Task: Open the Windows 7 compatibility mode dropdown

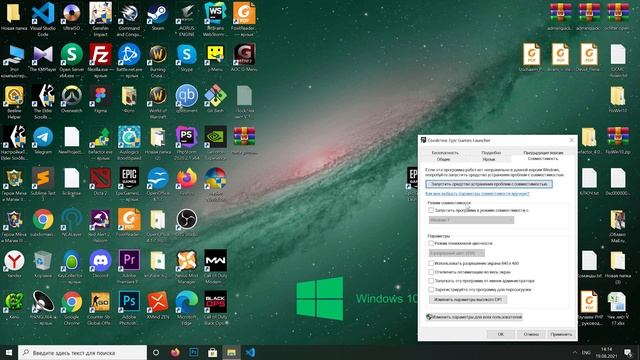Action: (x=471, y=220)
